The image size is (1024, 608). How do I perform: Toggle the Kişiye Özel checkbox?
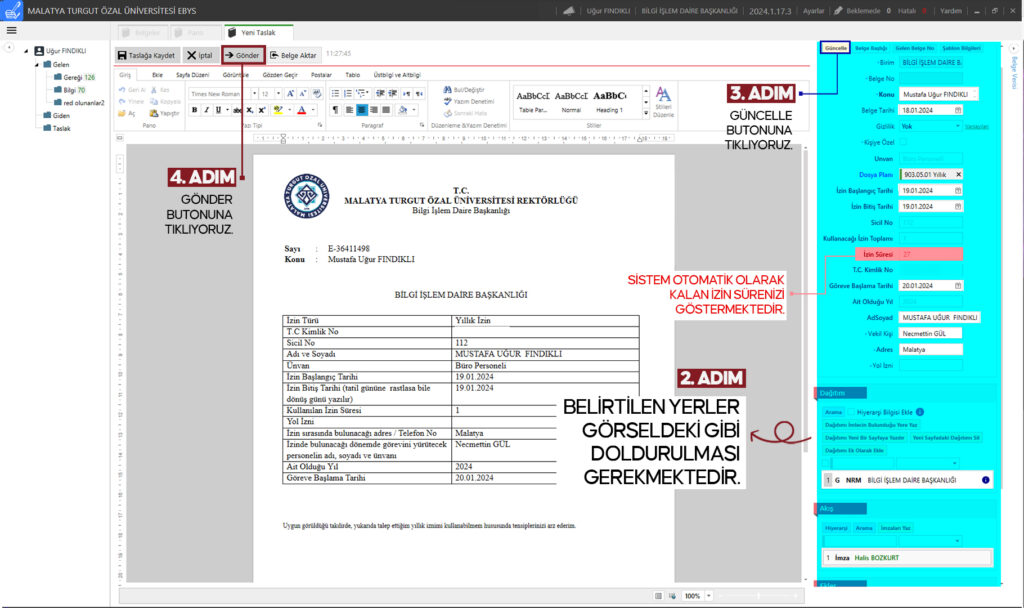[901, 142]
